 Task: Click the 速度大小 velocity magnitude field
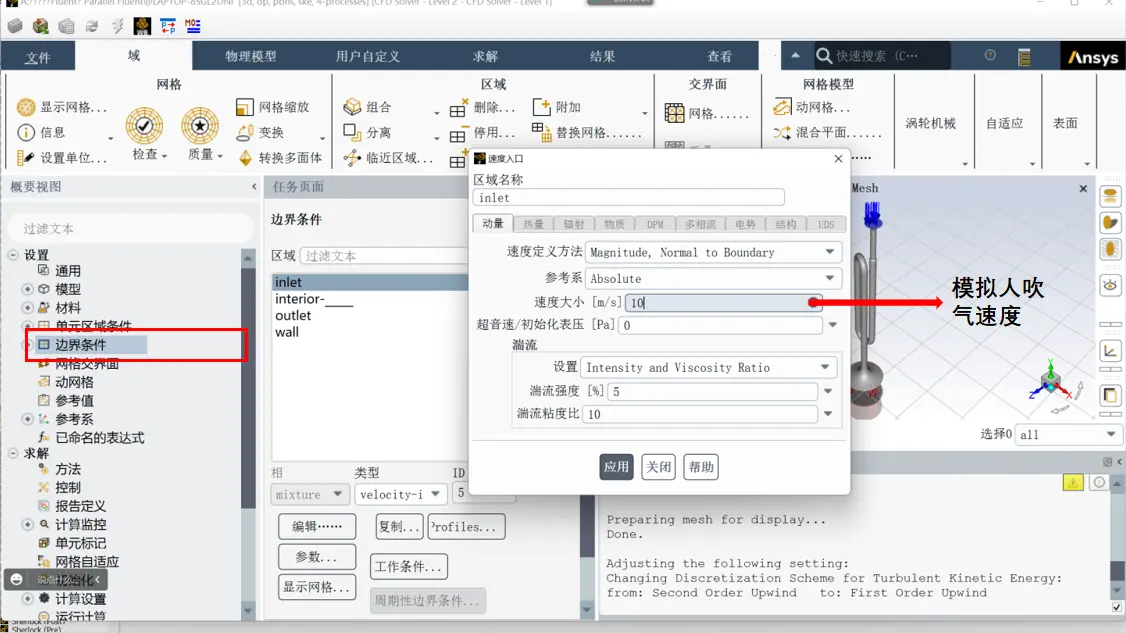tap(723, 302)
